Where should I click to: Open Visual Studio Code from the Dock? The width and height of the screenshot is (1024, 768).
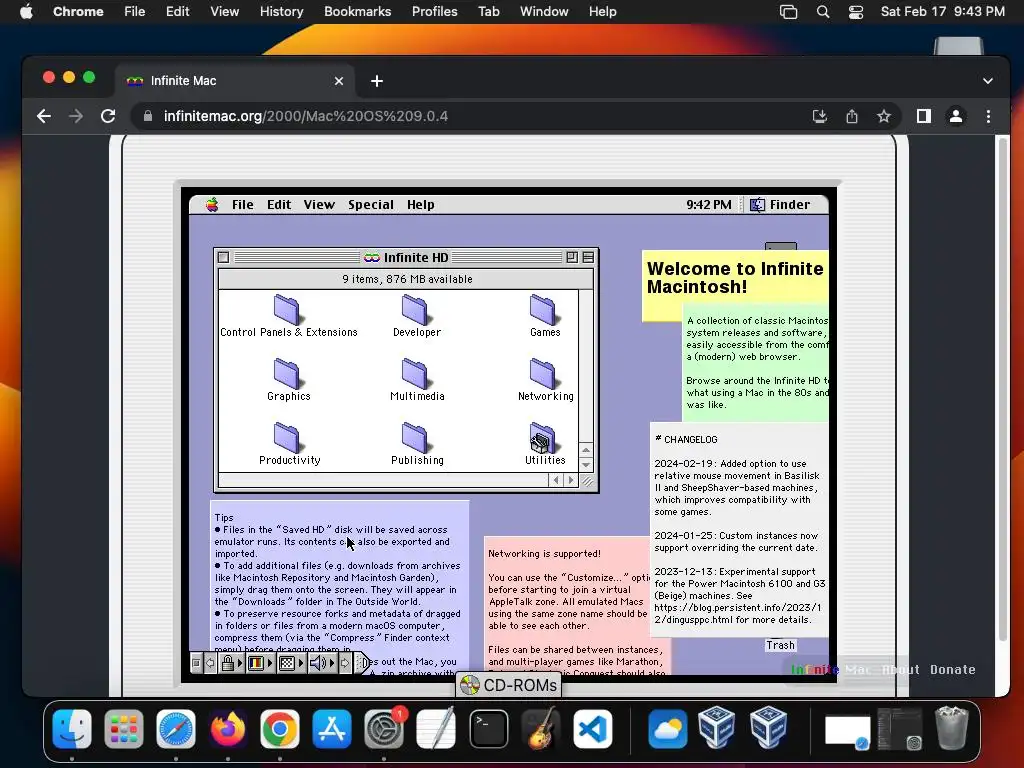(x=593, y=728)
